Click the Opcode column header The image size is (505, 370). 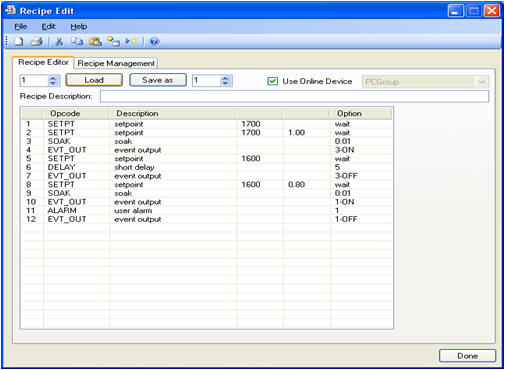[75, 113]
